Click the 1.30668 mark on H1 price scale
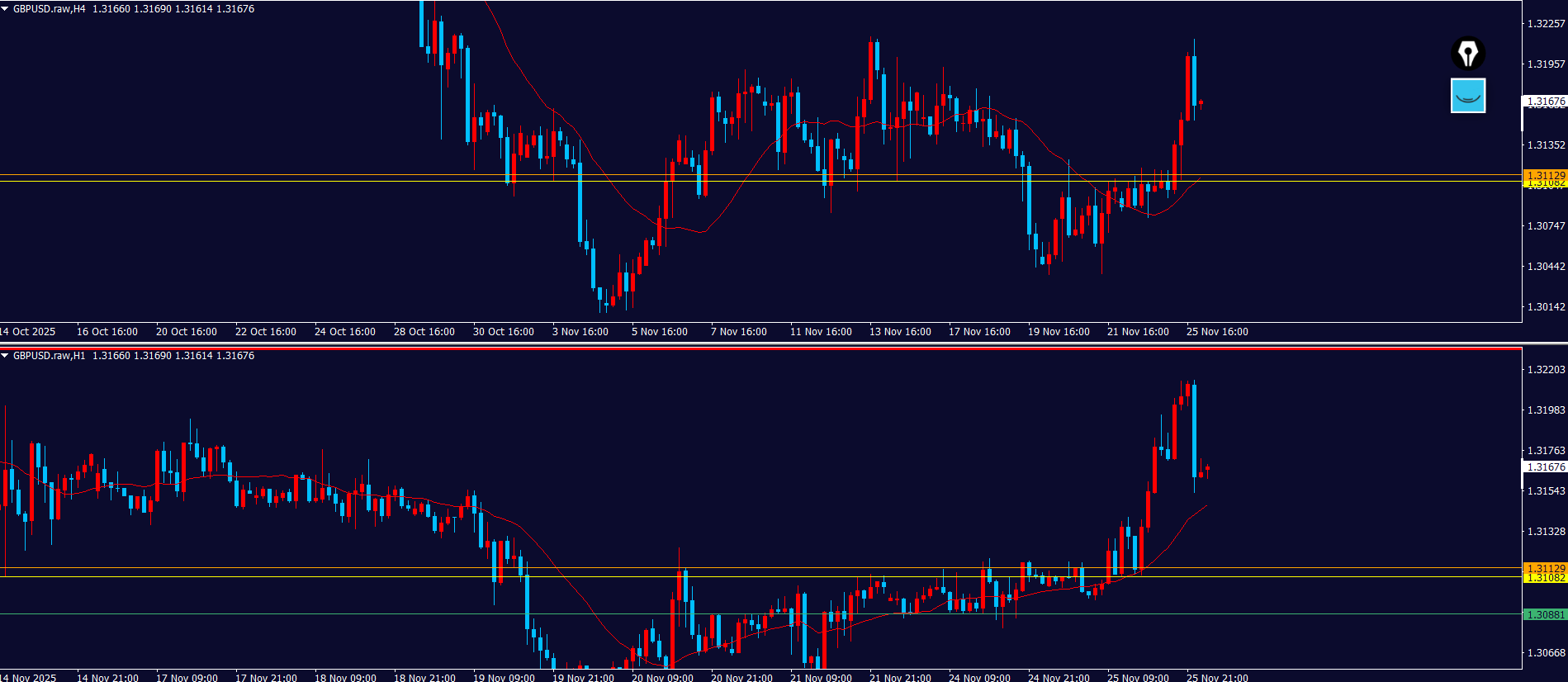 click(1545, 653)
